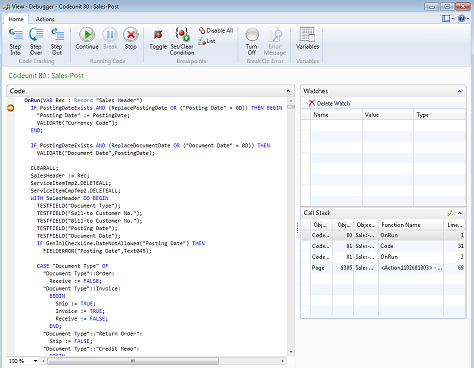The image size is (474, 368).
Task: Select the Codeunit 81 OnRun row at line 2
Action: [x=383, y=257]
